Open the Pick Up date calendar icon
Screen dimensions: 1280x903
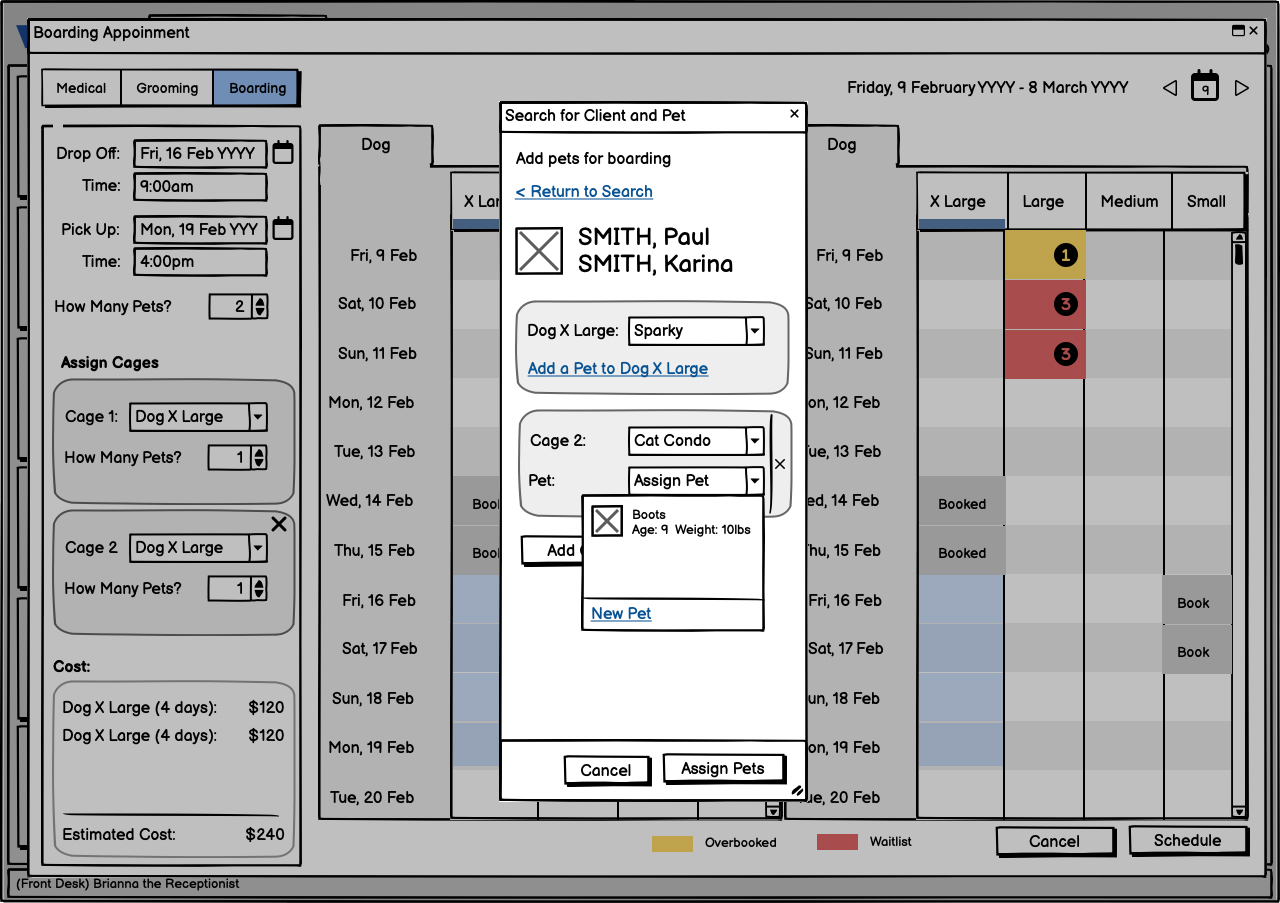(x=283, y=229)
